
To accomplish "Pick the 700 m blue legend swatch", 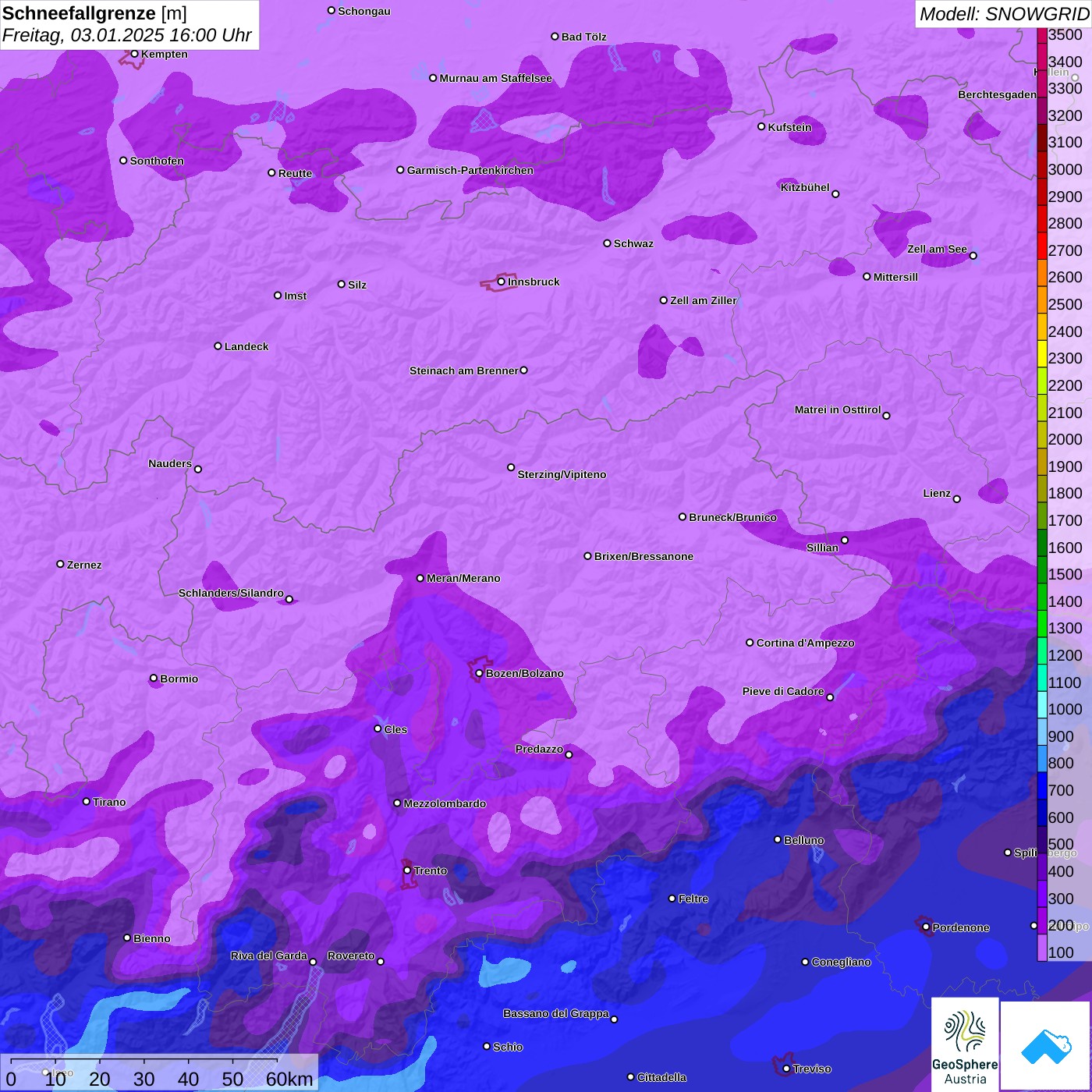I will point(1042,786).
